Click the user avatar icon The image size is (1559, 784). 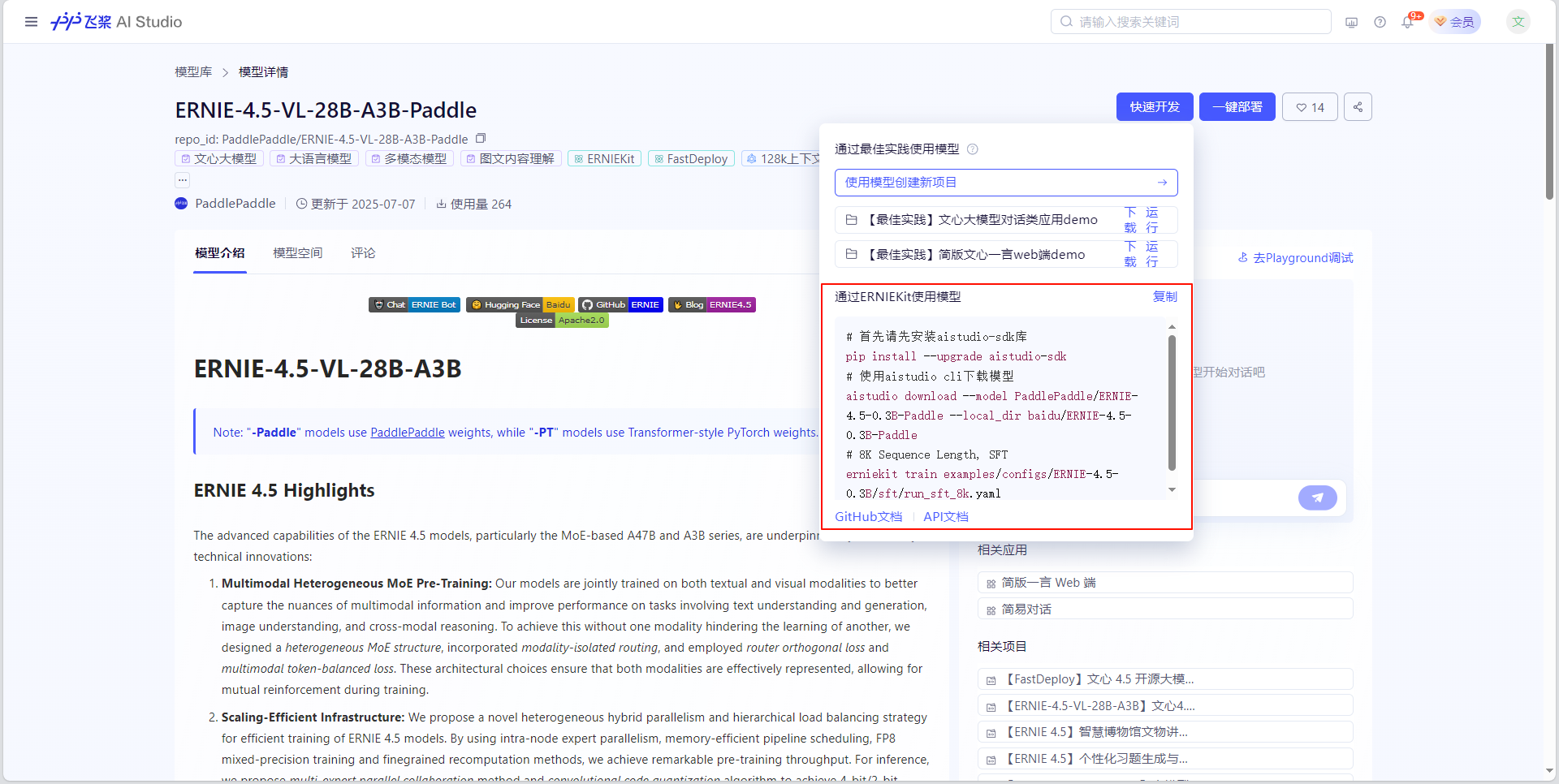pyautogui.click(x=1518, y=22)
